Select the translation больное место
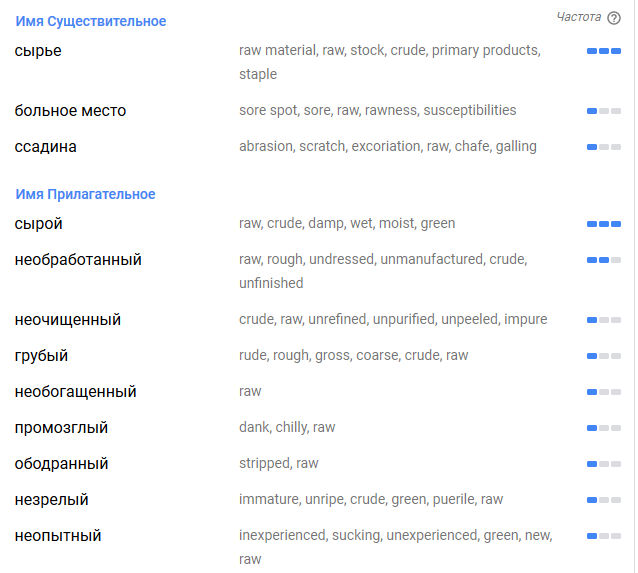 [70, 111]
